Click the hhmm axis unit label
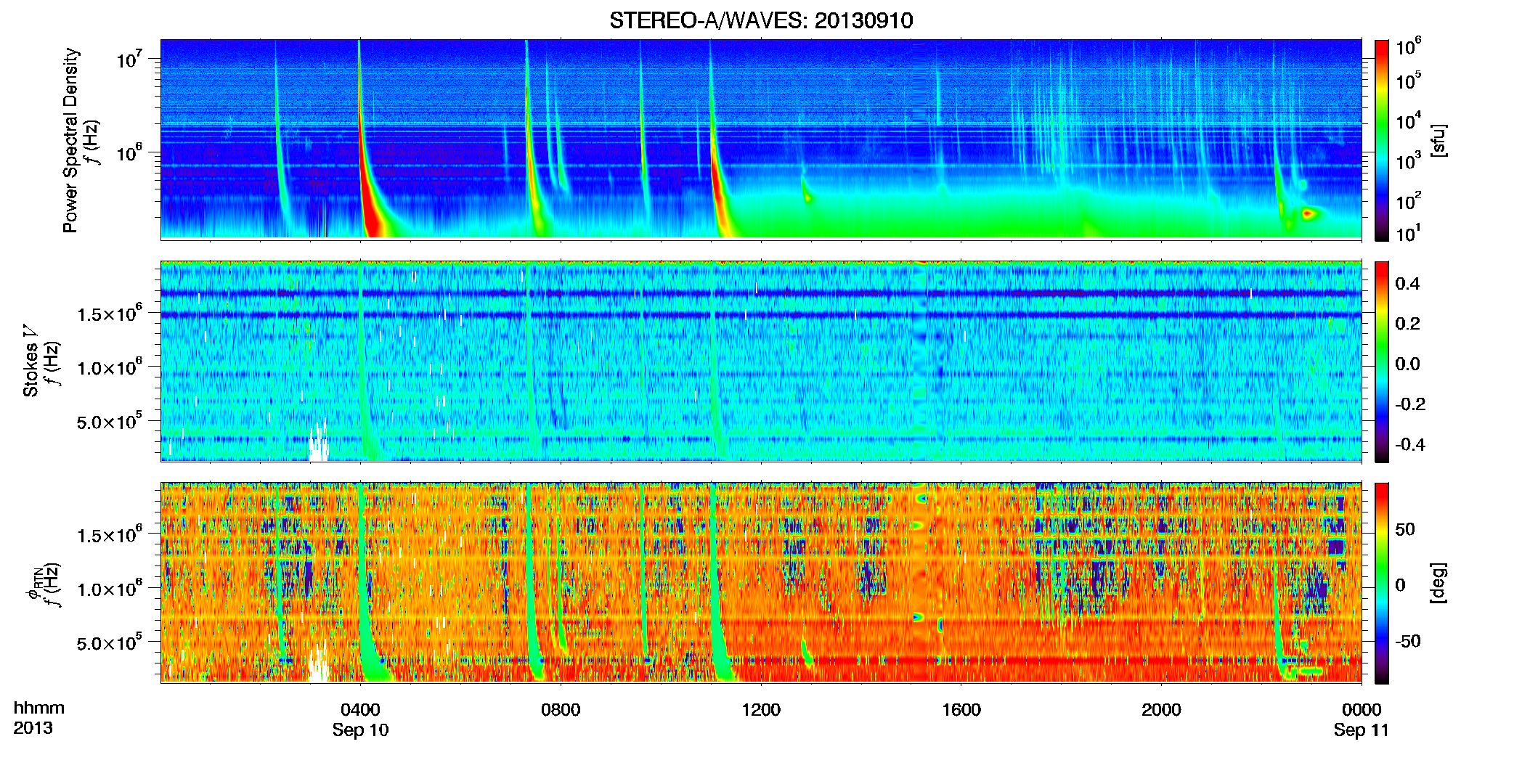 (38, 709)
